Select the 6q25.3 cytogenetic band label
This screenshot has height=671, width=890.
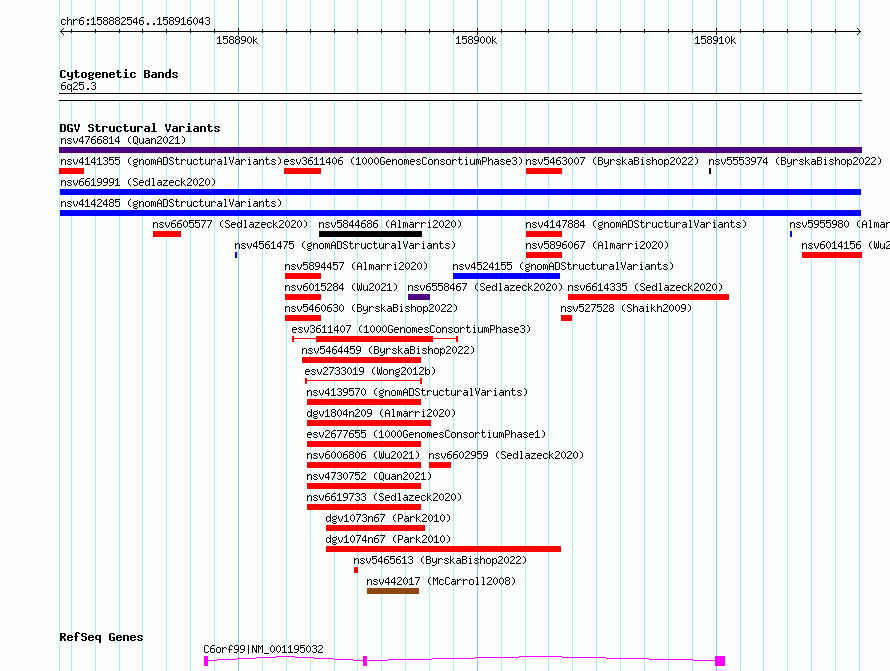point(78,86)
